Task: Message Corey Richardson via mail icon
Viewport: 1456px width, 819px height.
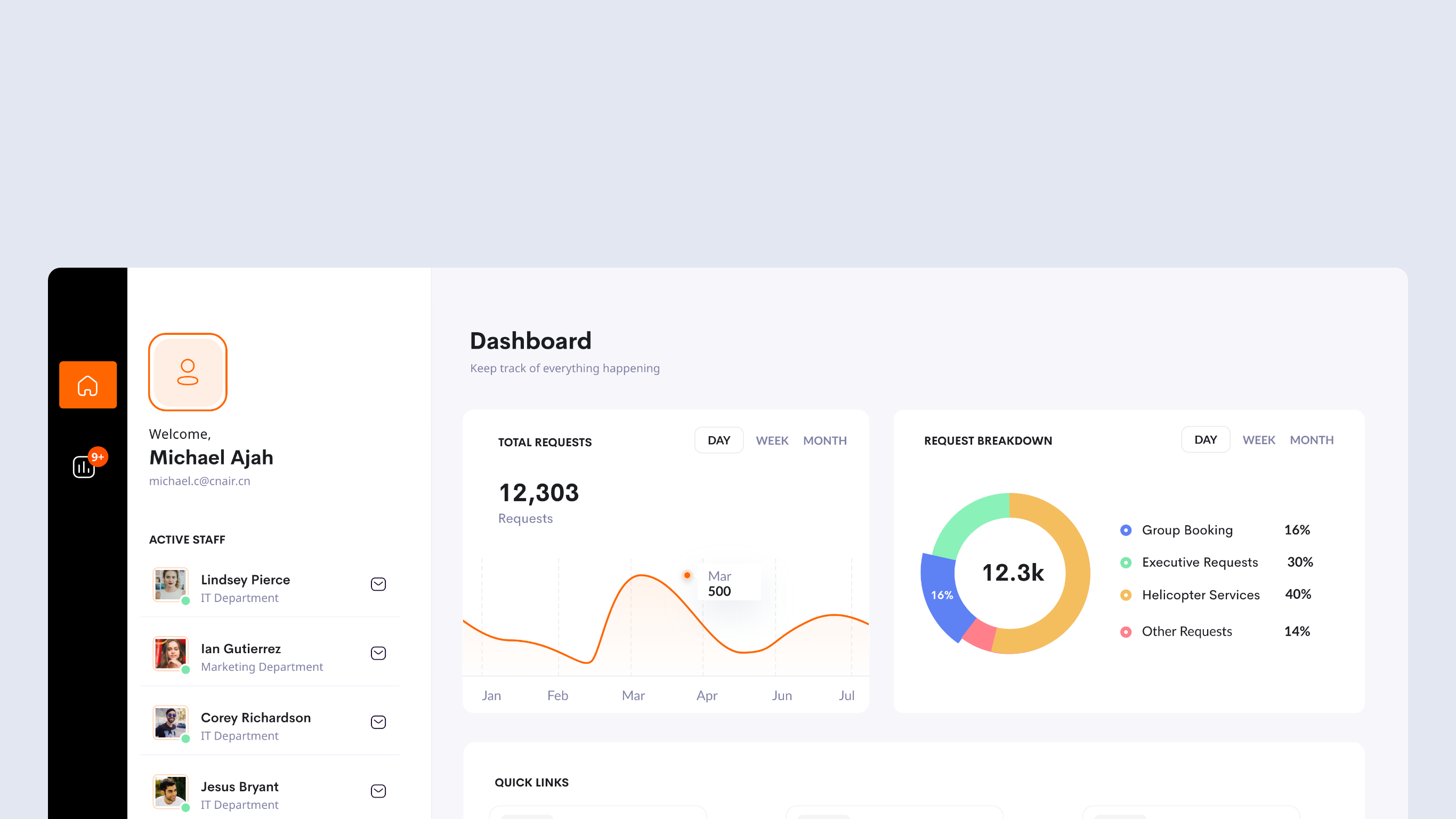Action: coord(378,722)
